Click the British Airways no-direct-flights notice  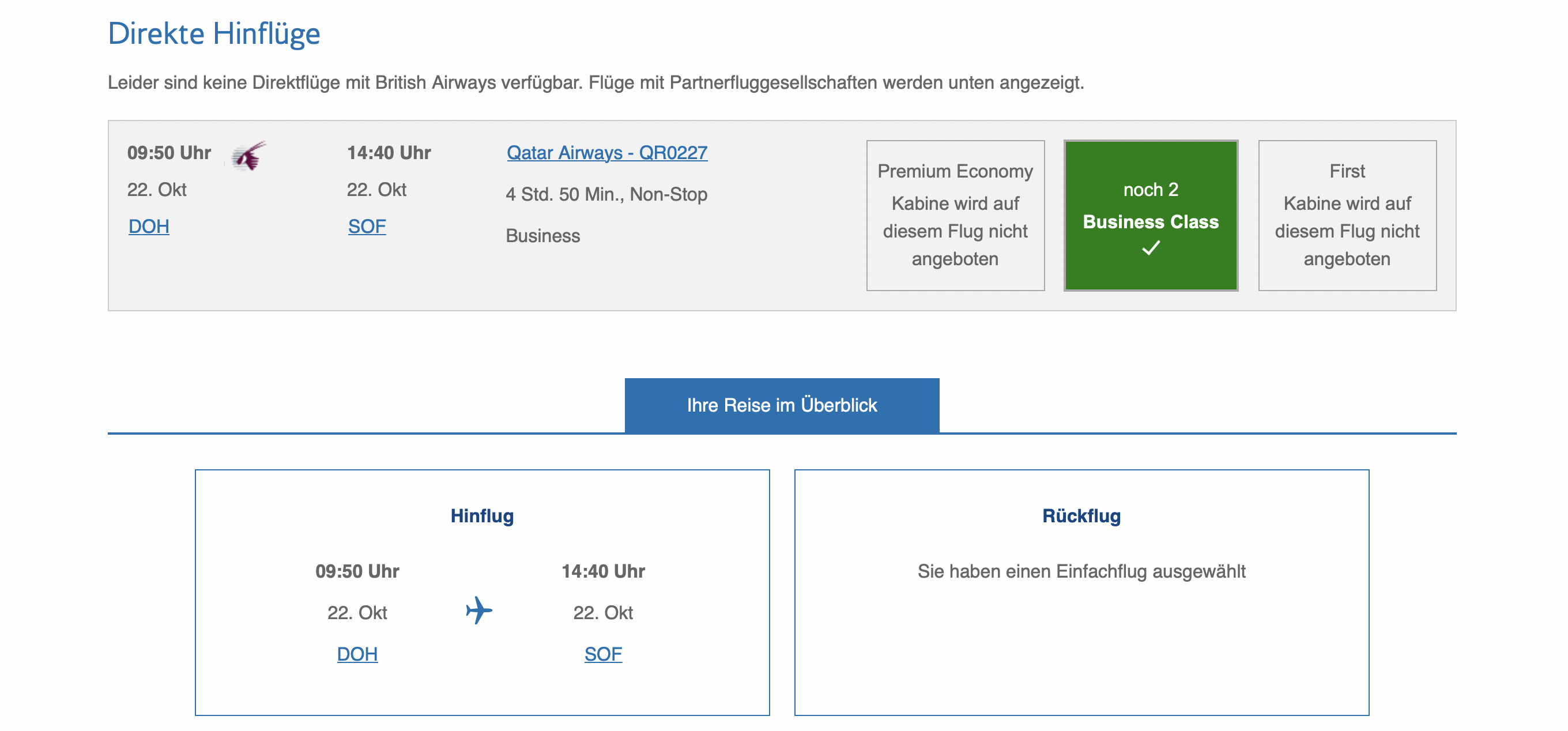(595, 83)
